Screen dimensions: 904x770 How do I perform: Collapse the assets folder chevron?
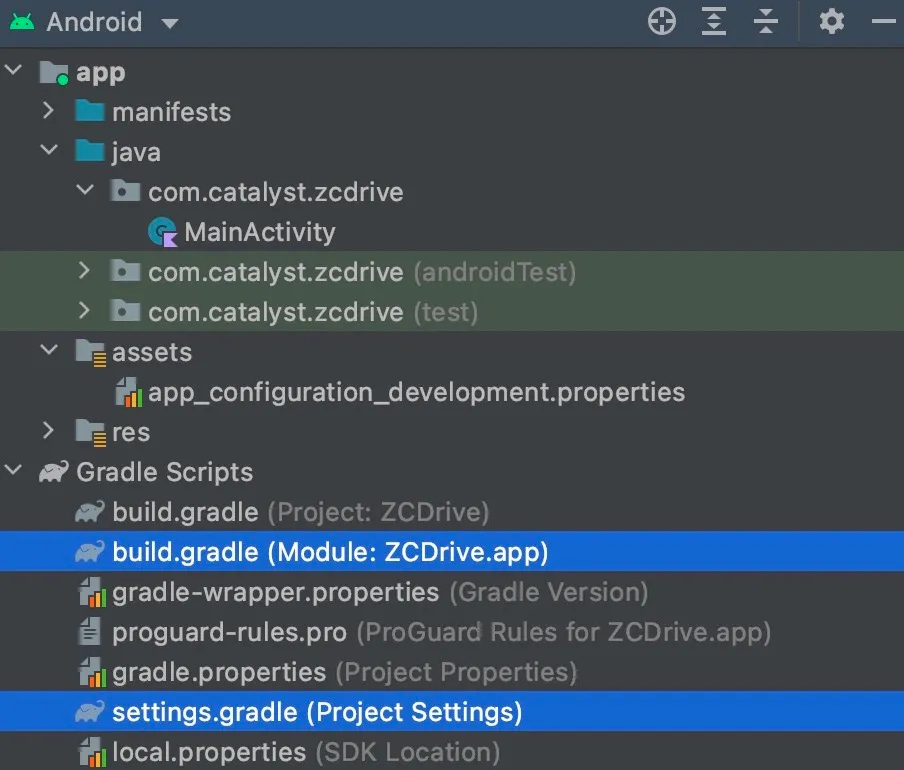point(49,349)
